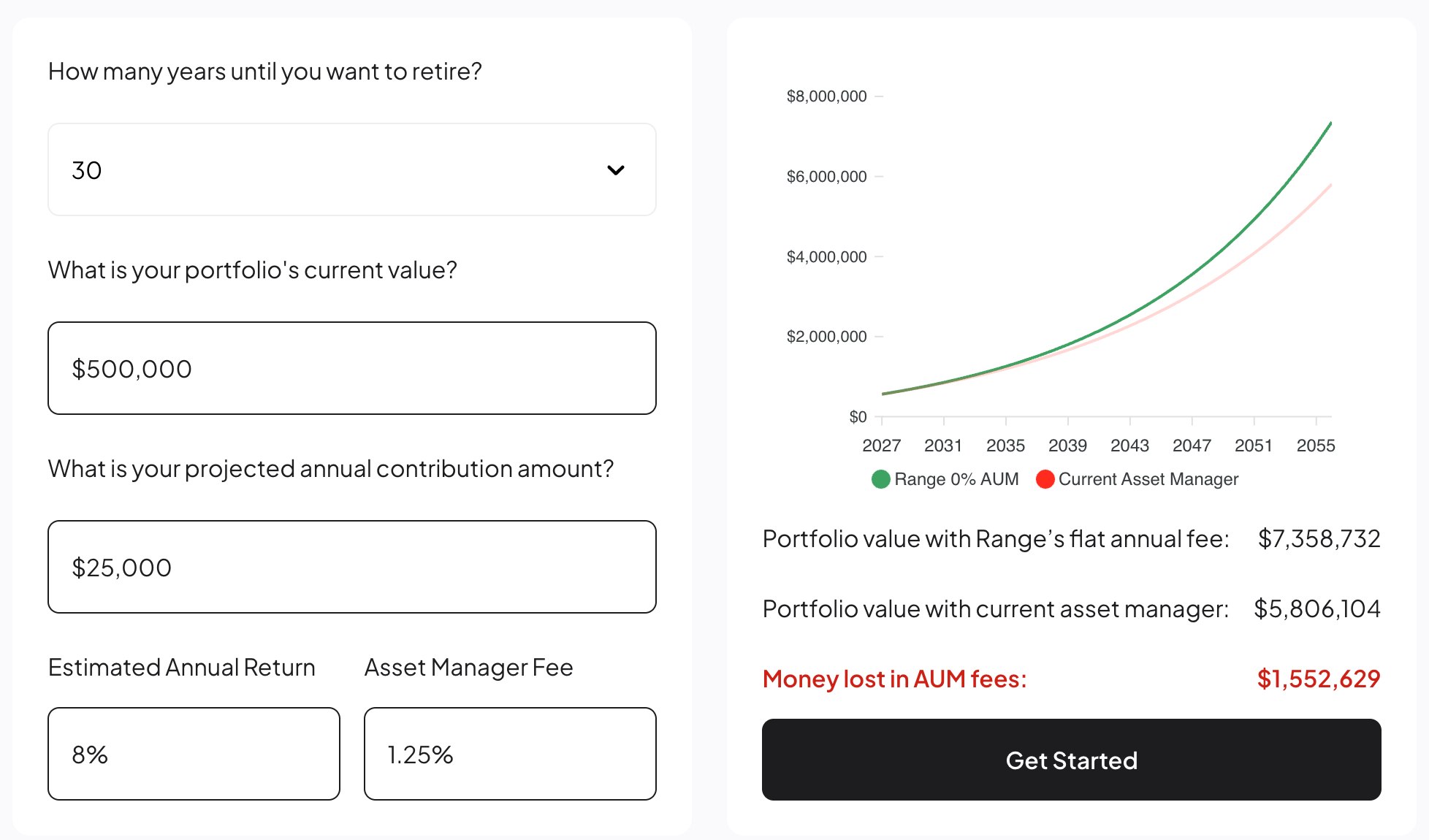Select the $7,358,732 Range portfolio value
Viewport: 1429px width, 840px height.
tap(1319, 538)
